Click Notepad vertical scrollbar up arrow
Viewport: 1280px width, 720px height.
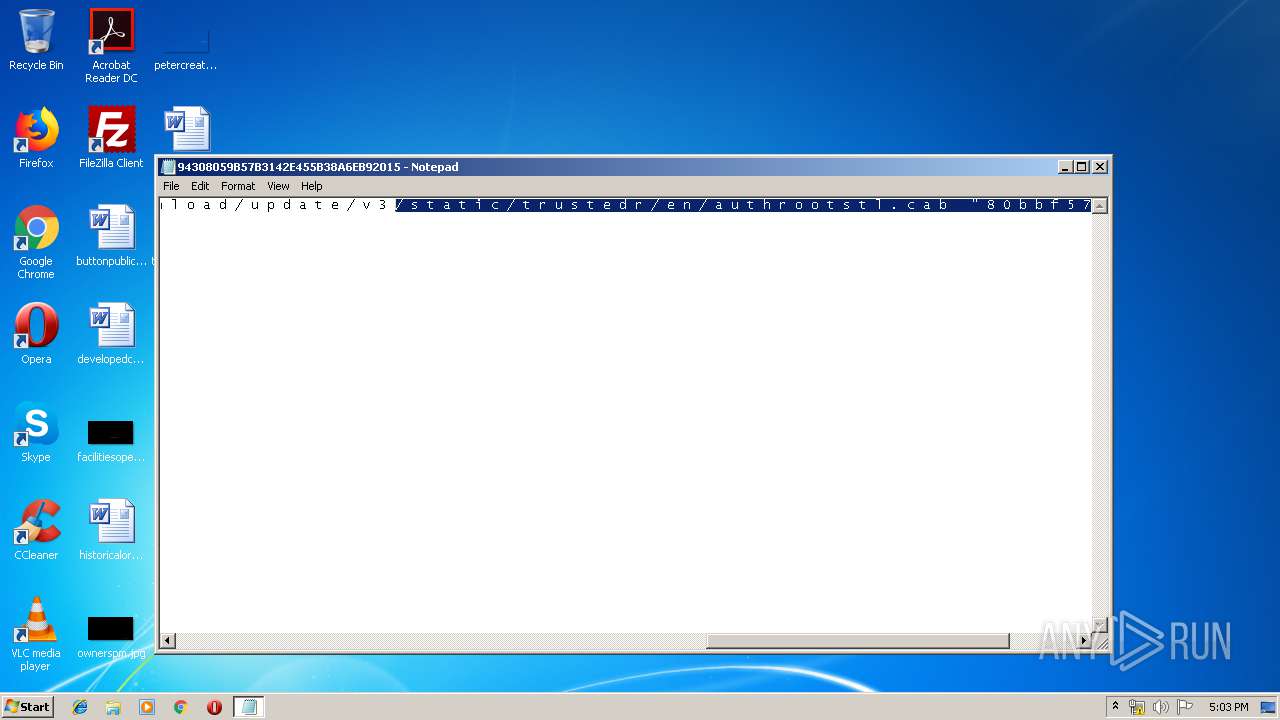1099,205
